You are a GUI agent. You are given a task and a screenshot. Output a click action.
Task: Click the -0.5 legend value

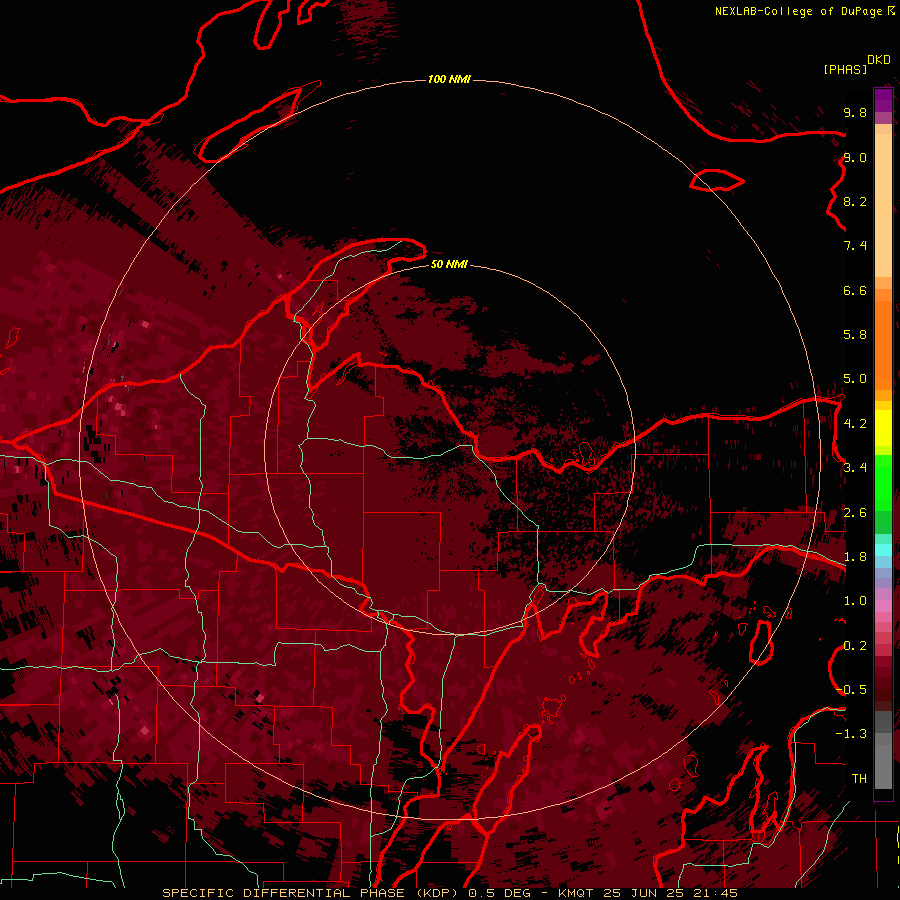pyautogui.click(x=851, y=690)
